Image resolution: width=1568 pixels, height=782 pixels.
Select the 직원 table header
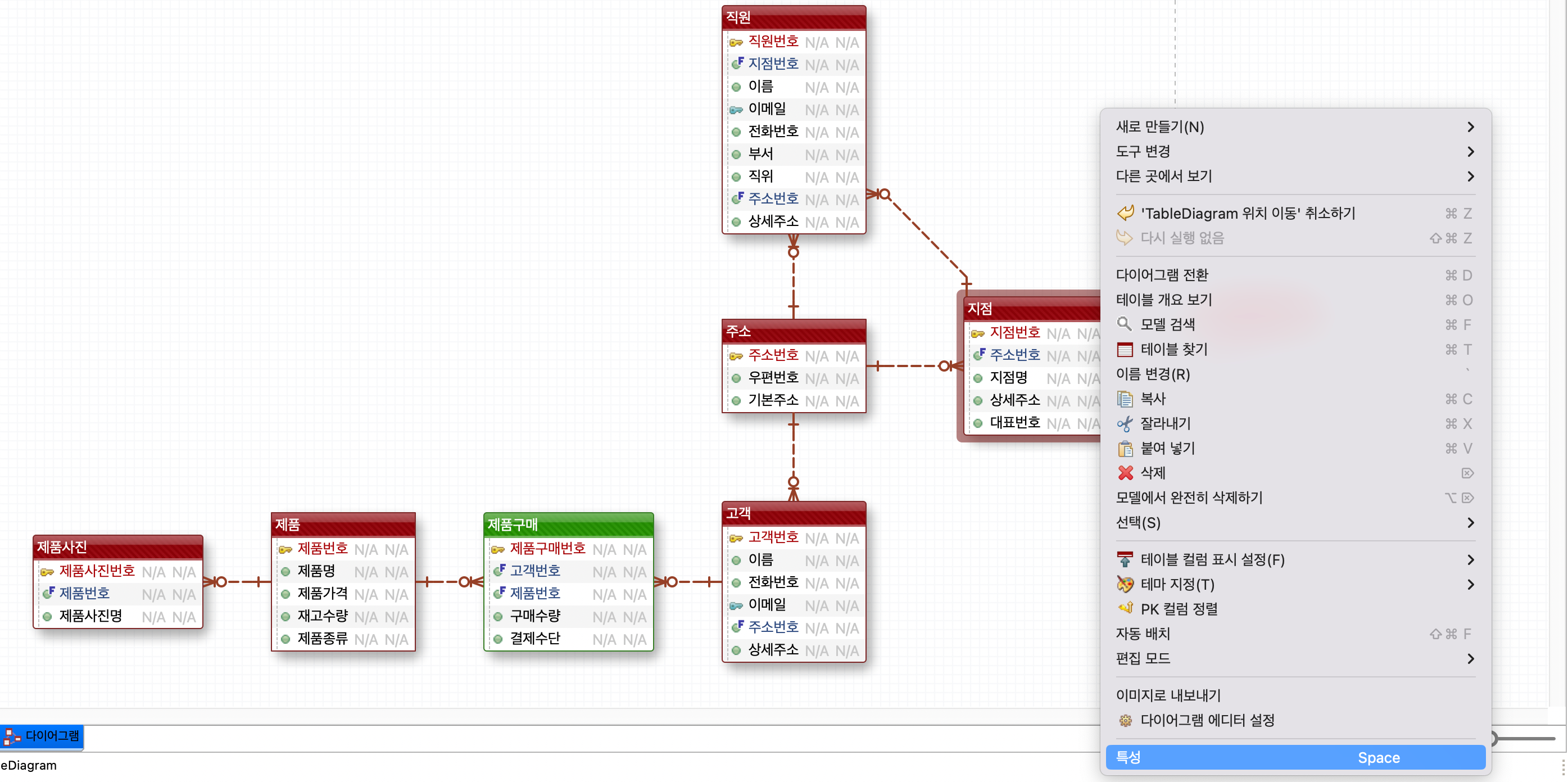click(x=794, y=17)
